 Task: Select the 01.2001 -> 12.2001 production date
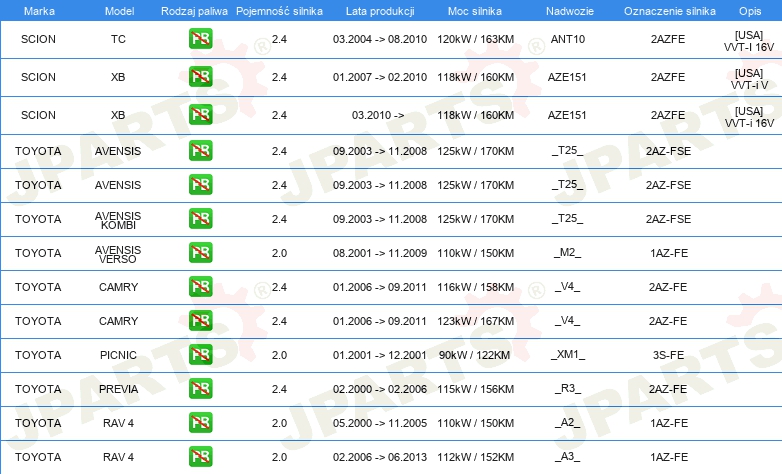[x=380, y=354]
